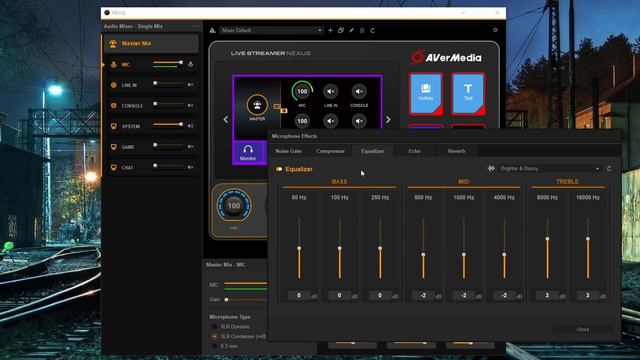The width and height of the screenshot is (640, 360).
Task: Click CONSOLE mute icon on Nexus screen
Action: coord(359,91)
